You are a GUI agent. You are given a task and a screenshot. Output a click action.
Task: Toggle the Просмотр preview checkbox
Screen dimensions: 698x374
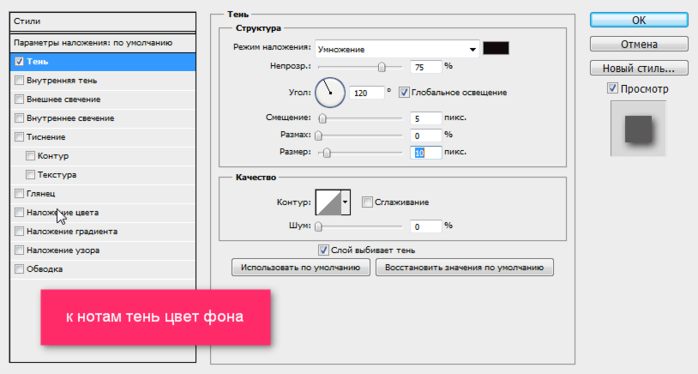tap(612, 88)
